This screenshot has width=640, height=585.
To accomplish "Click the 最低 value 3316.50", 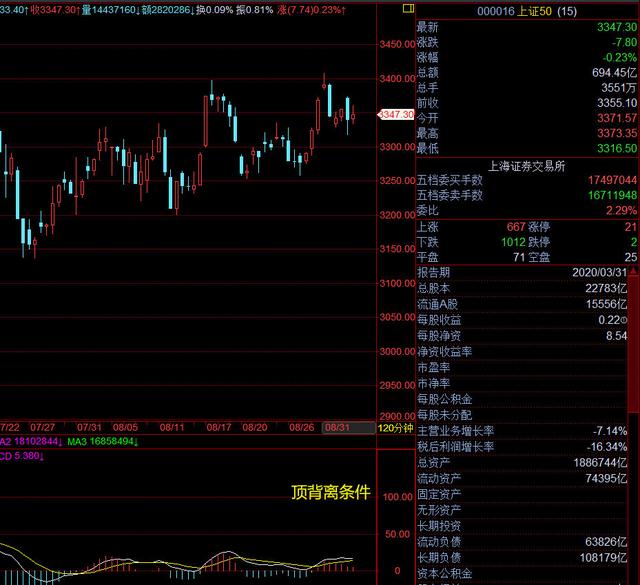I will (617, 148).
